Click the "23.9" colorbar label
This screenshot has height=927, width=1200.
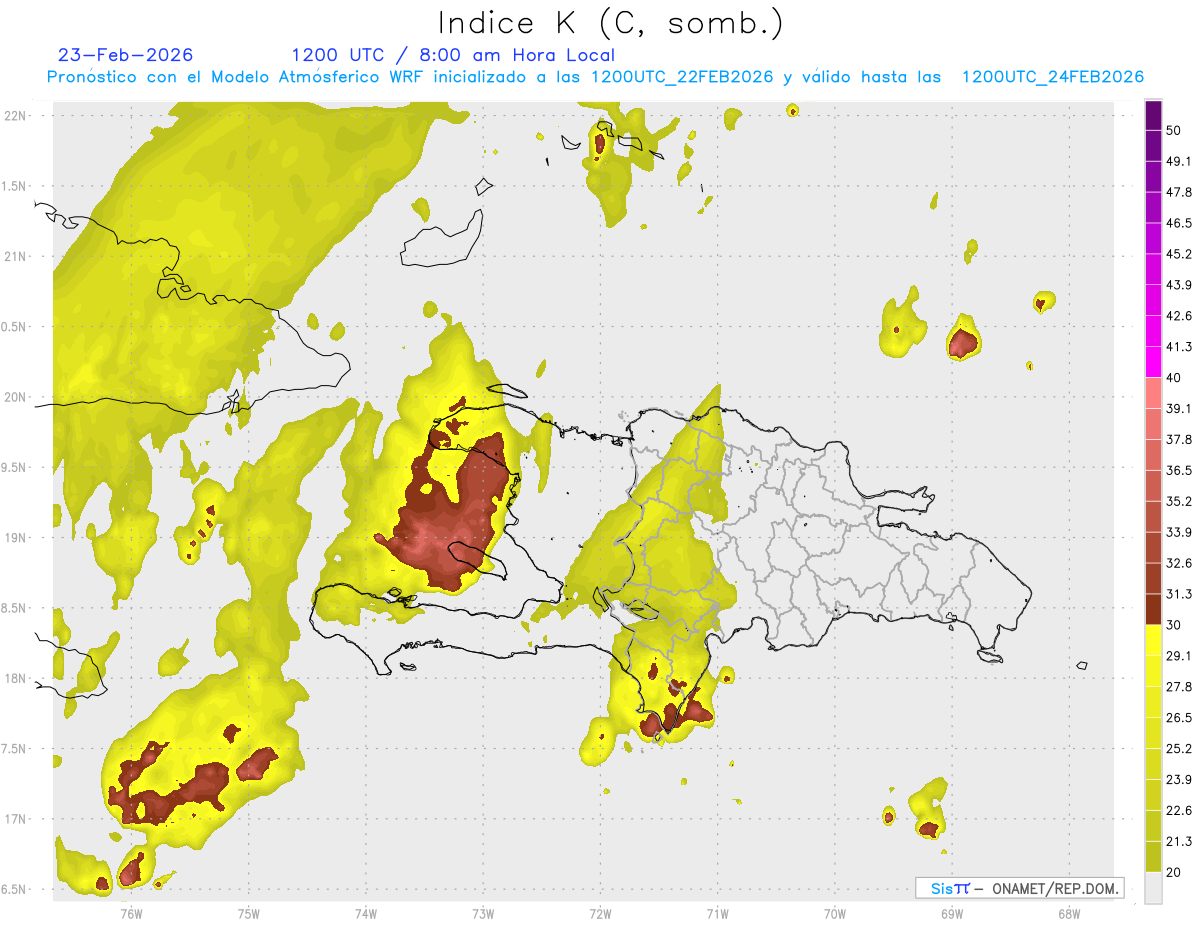pyautogui.click(x=1179, y=780)
